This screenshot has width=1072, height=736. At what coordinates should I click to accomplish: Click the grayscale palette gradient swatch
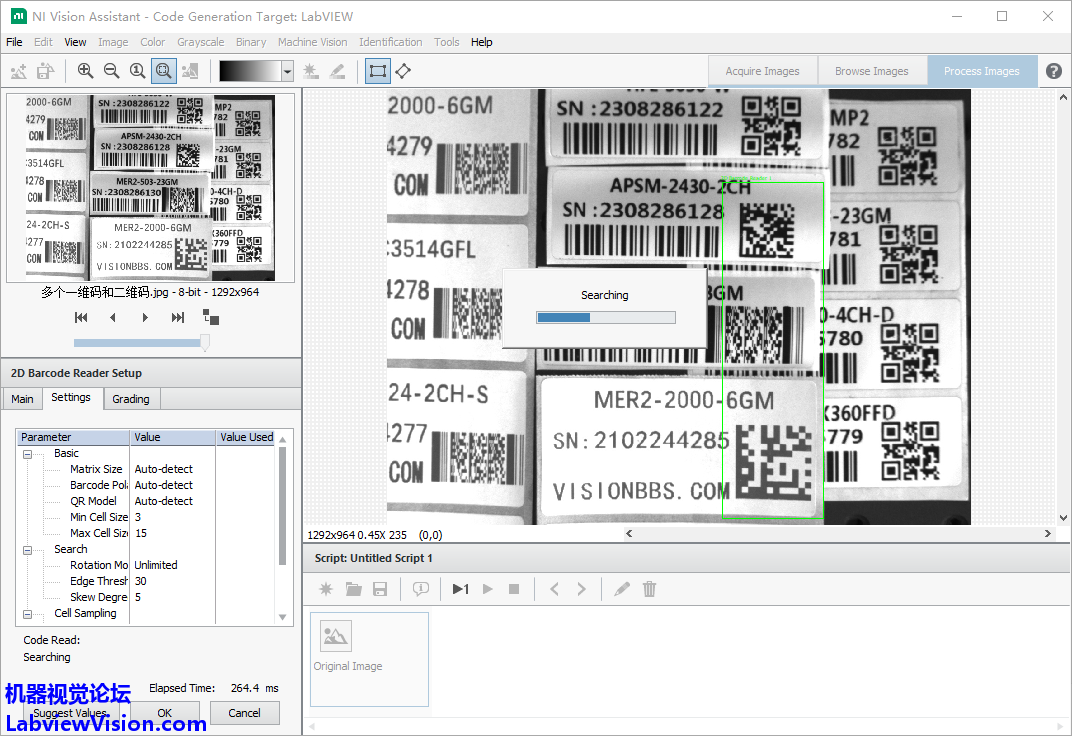point(250,71)
